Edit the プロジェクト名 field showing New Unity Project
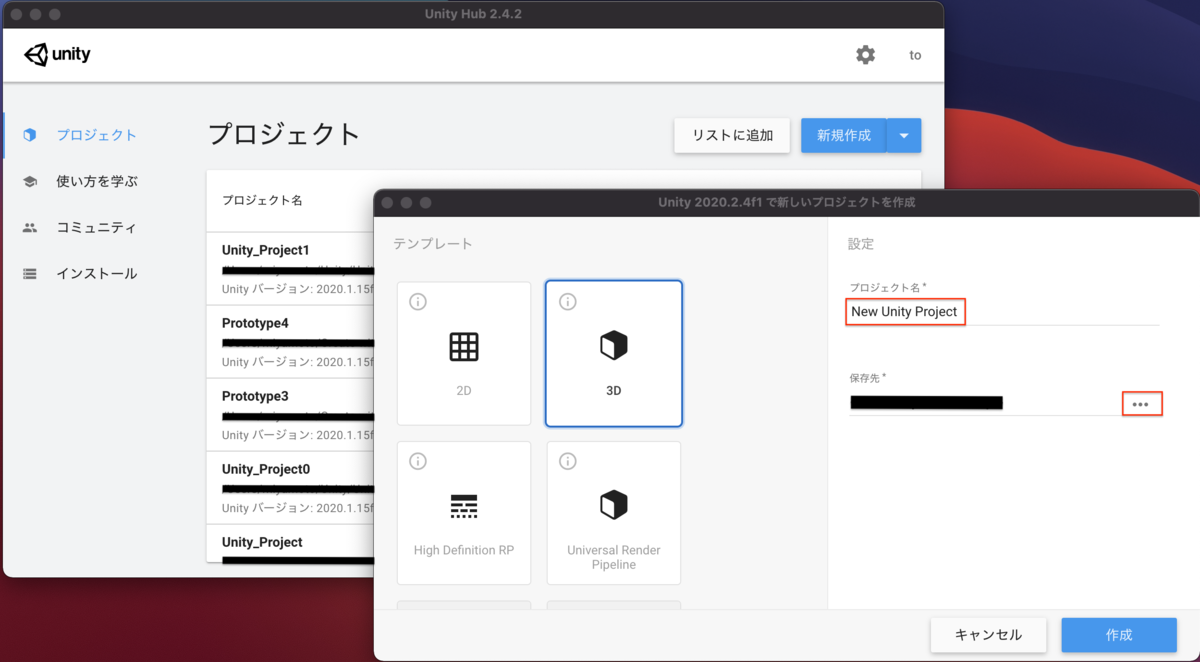This screenshot has width=1200, height=662. (x=905, y=311)
